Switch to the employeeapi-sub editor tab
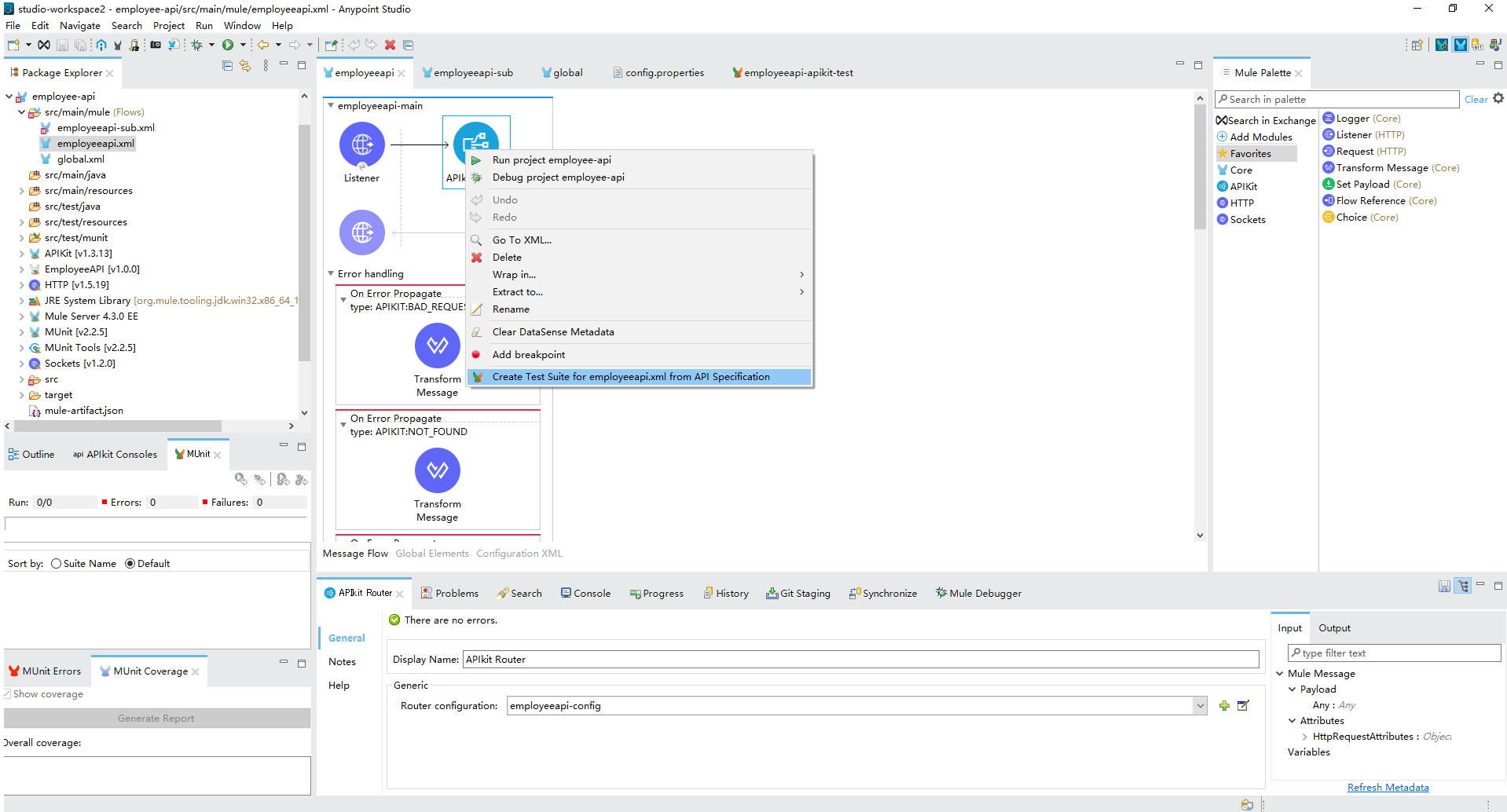The width and height of the screenshot is (1507, 812). pos(467,73)
